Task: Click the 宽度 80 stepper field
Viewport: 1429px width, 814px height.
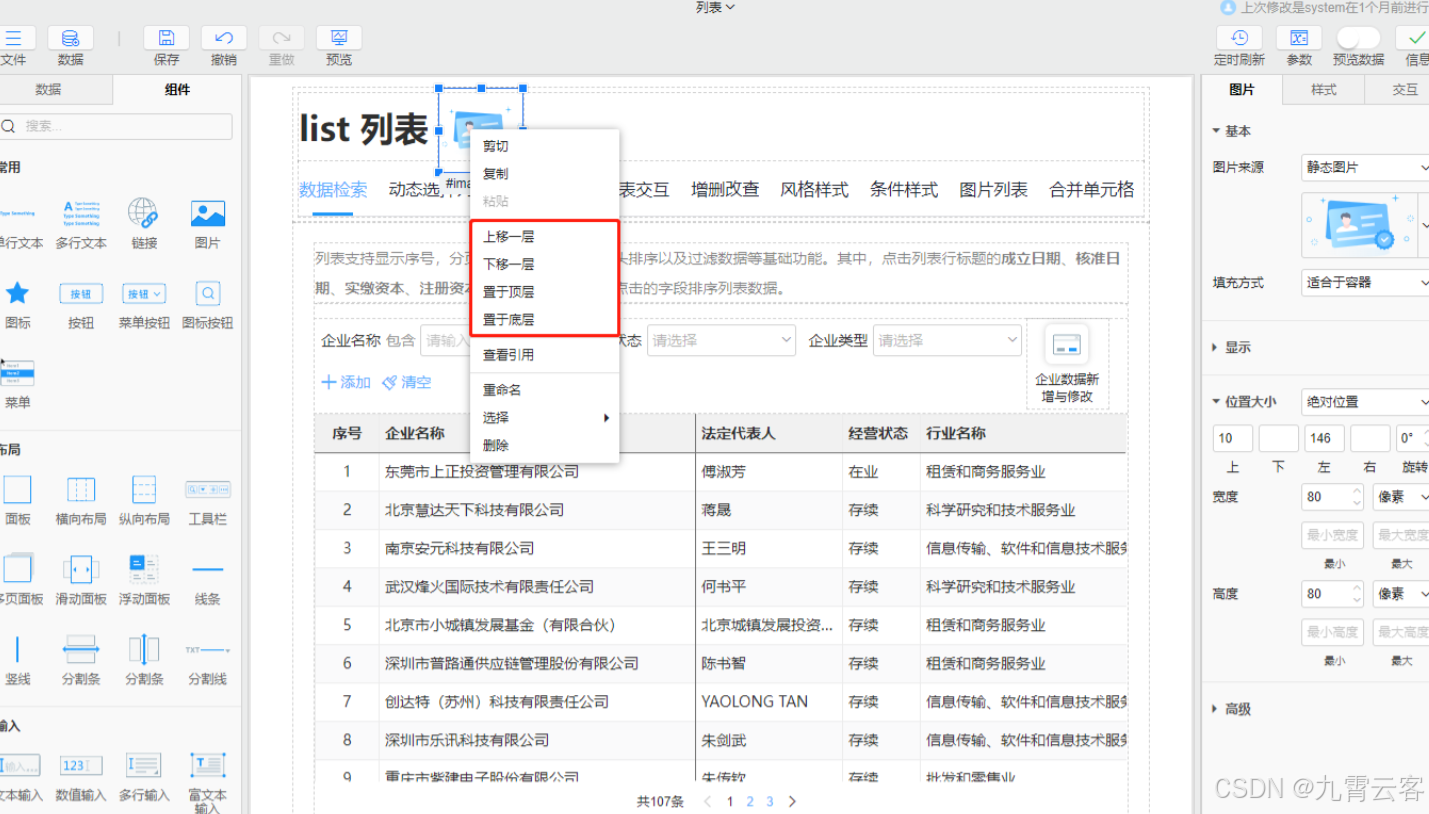Action: [x=1333, y=496]
